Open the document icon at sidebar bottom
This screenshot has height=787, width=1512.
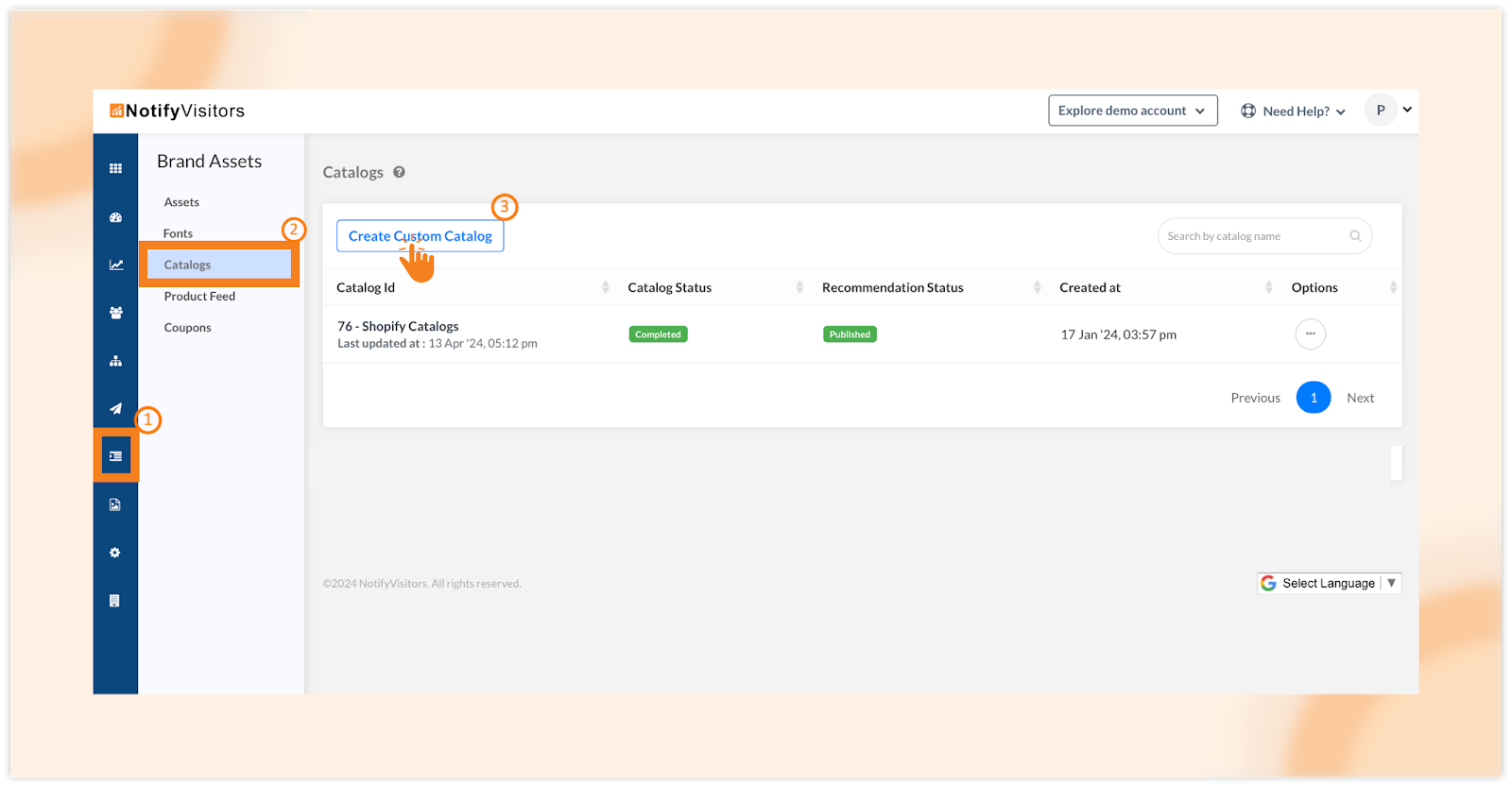click(x=115, y=601)
